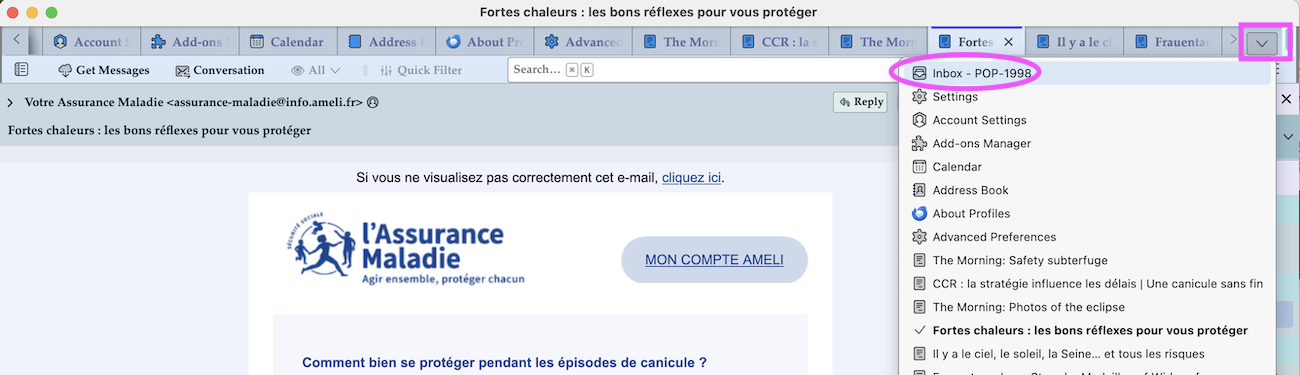Follow the cliquez ici link
This screenshot has height=375, width=1300.
691,178
